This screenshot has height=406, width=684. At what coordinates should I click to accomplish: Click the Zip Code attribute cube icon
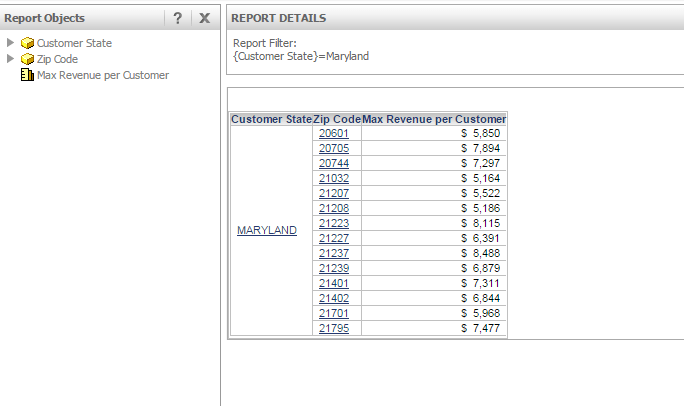click(27, 59)
